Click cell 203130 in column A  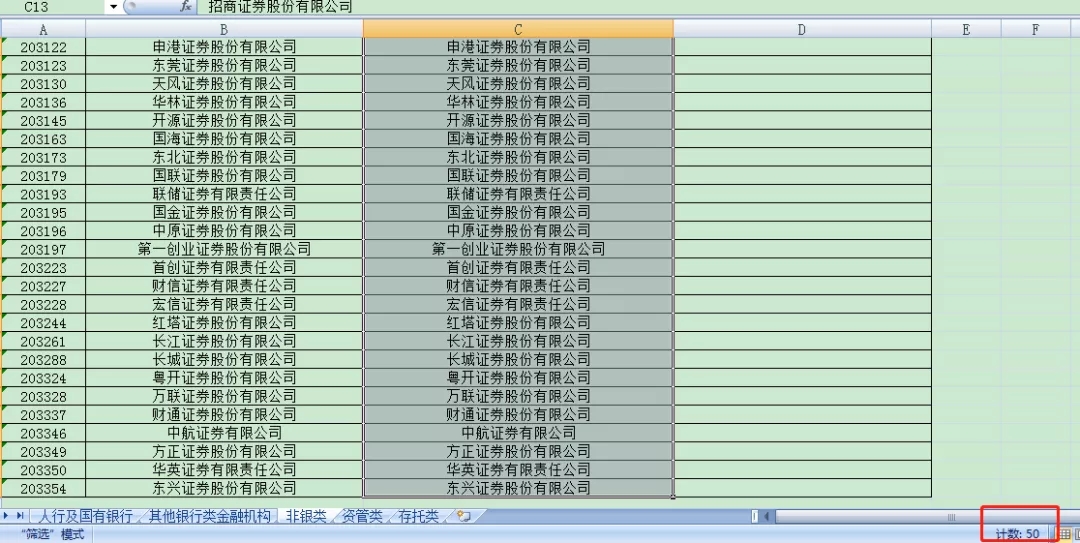(x=43, y=83)
